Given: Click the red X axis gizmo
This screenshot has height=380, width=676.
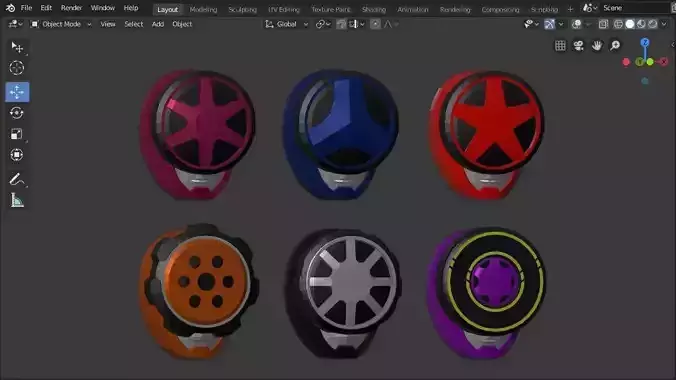Looking at the screenshot, I should (664, 62).
